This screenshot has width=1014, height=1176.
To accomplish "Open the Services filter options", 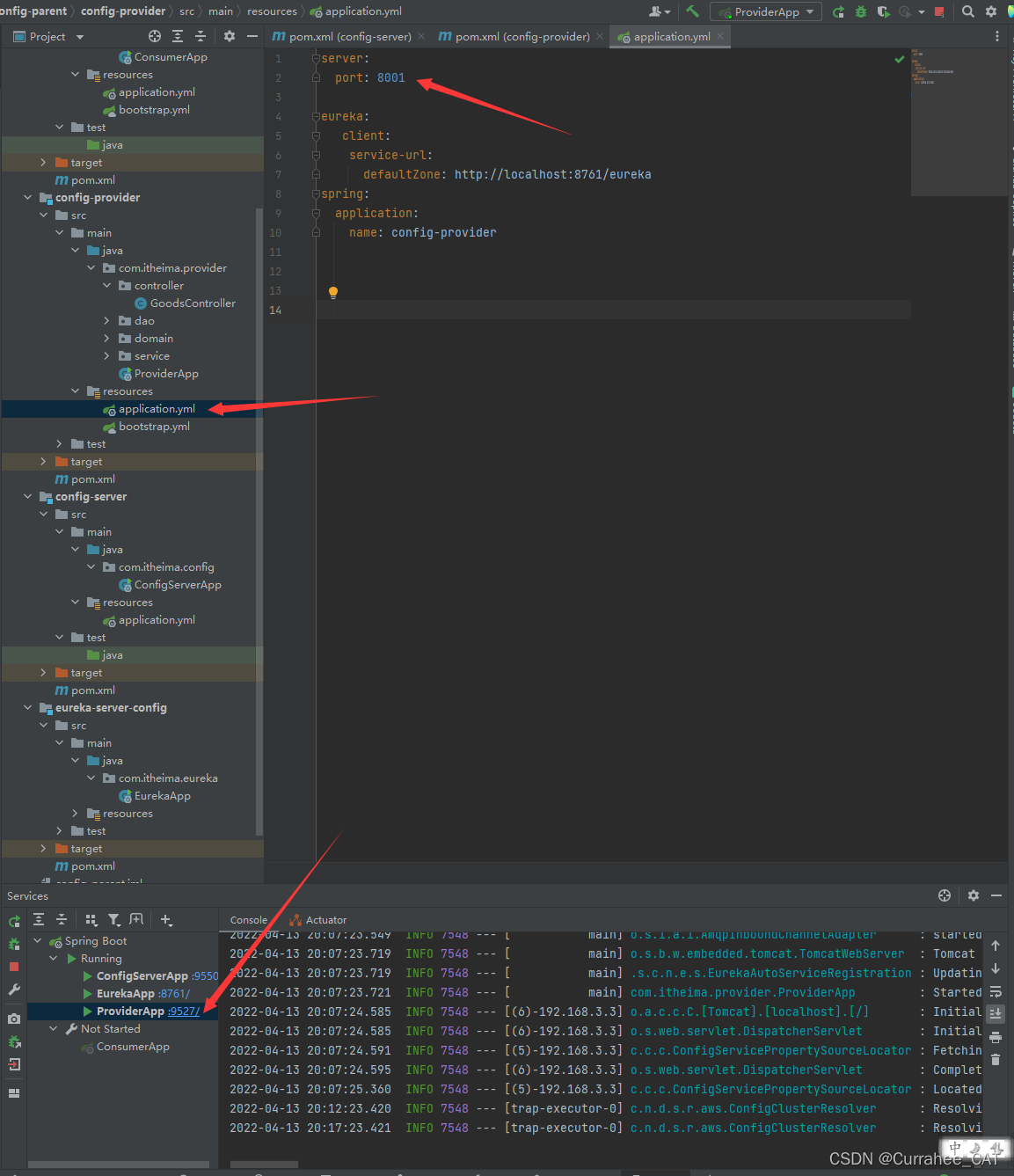I will 114,920.
